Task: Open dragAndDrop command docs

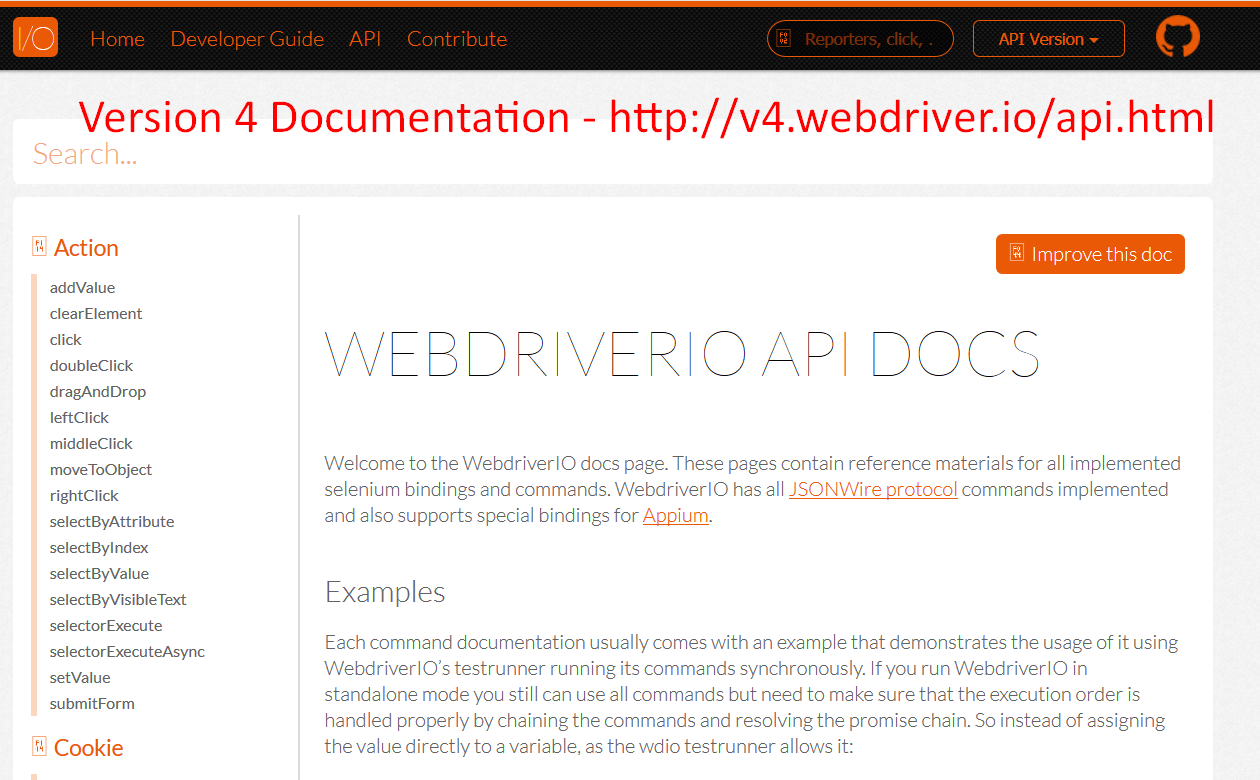Action: [98, 392]
